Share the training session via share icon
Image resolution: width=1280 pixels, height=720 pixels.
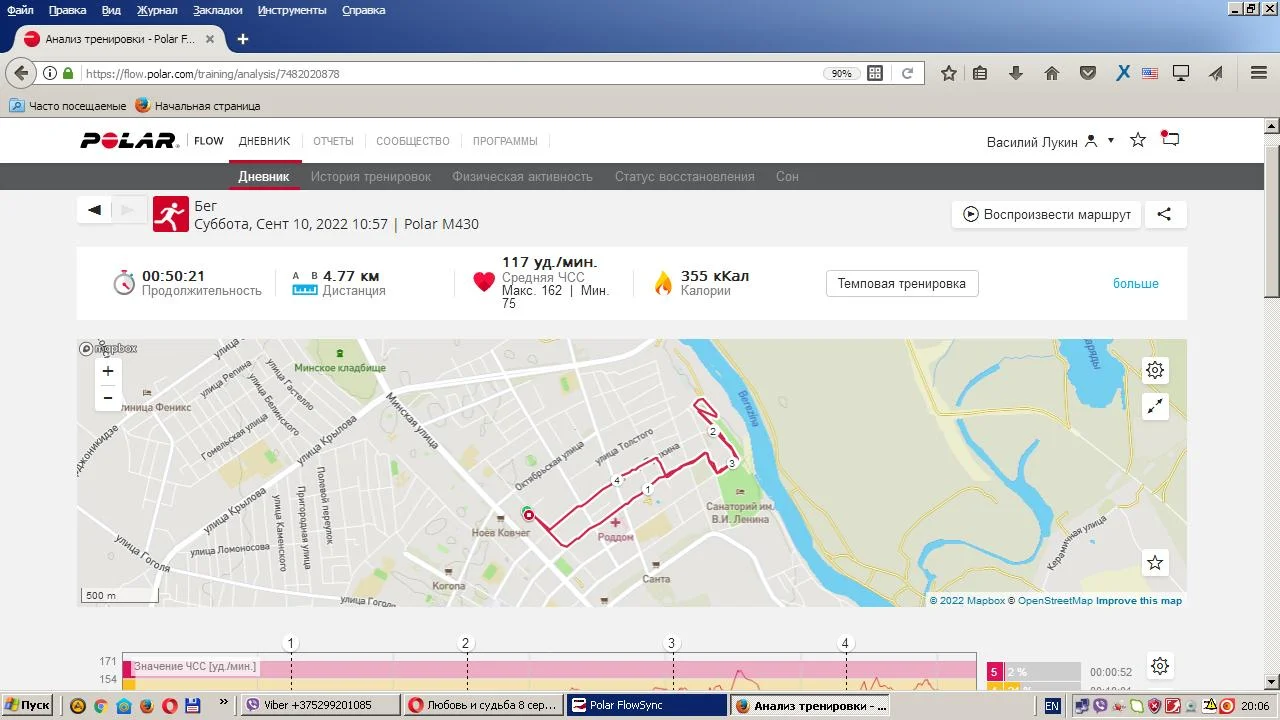tap(1164, 214)
